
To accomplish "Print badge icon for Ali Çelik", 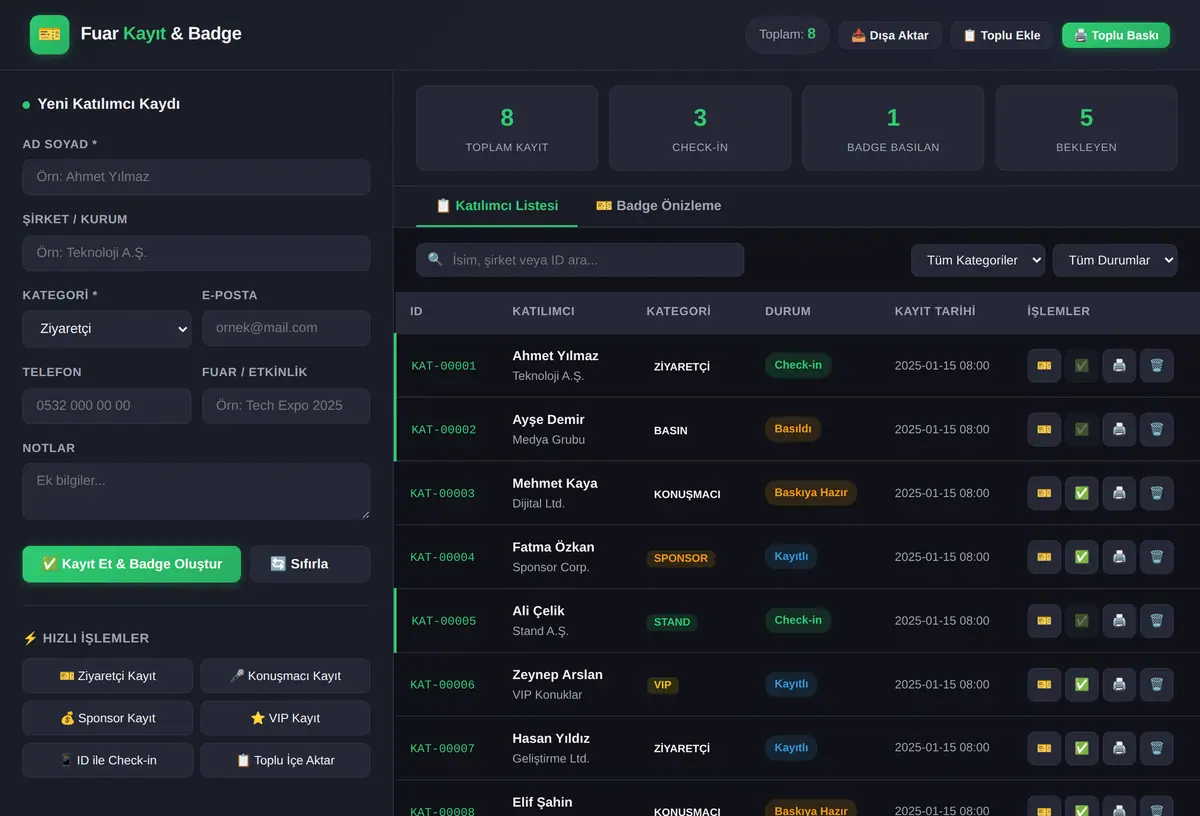I will pyautogui.click(x=1119, y=620).
